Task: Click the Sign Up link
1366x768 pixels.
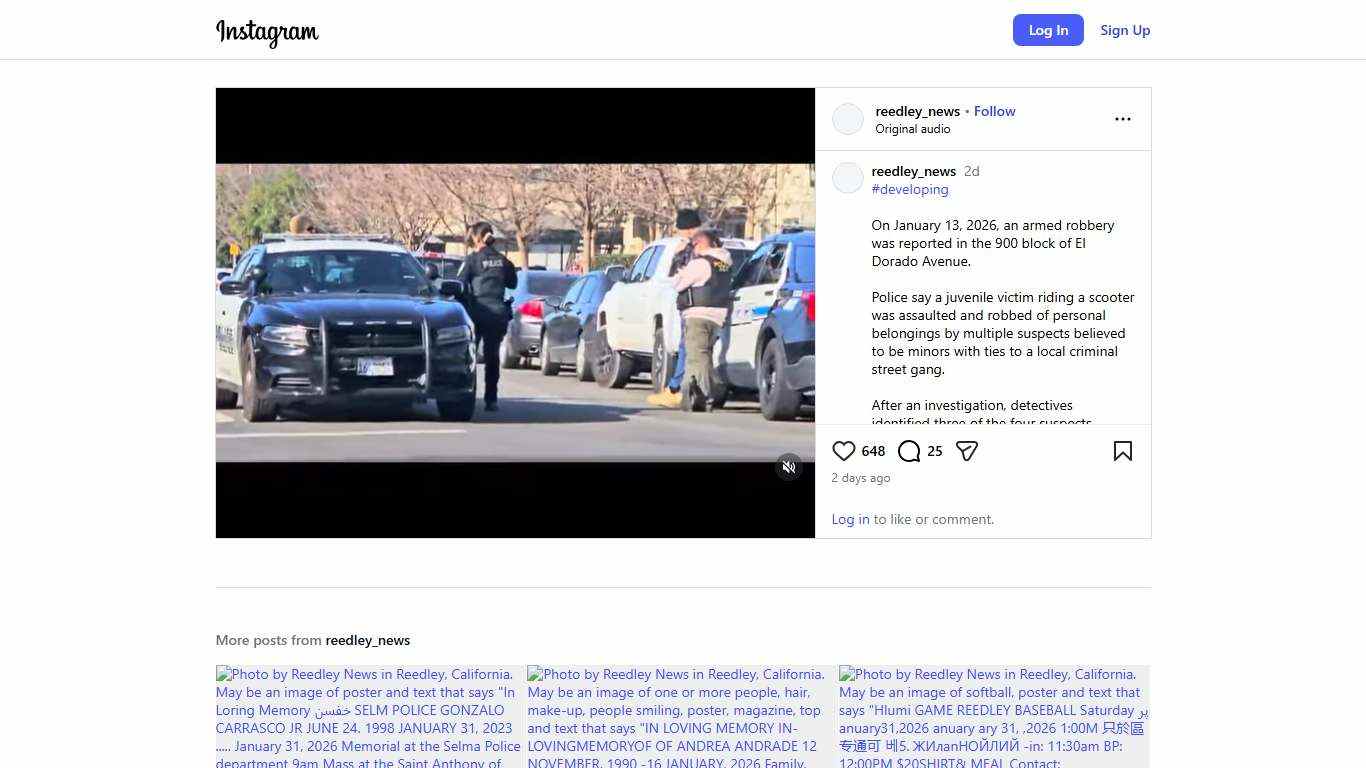Action: click(1125, 30)
